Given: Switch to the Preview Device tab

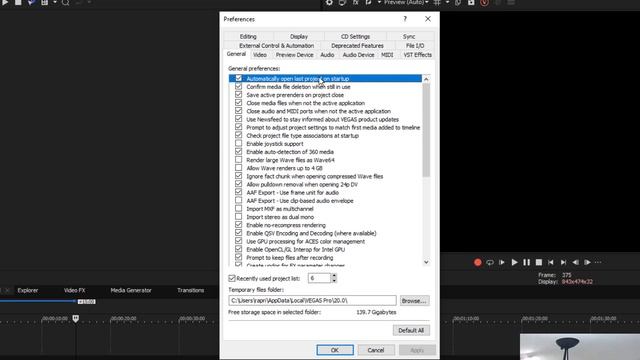Looking at the screenshot, I should coord(294,55).
